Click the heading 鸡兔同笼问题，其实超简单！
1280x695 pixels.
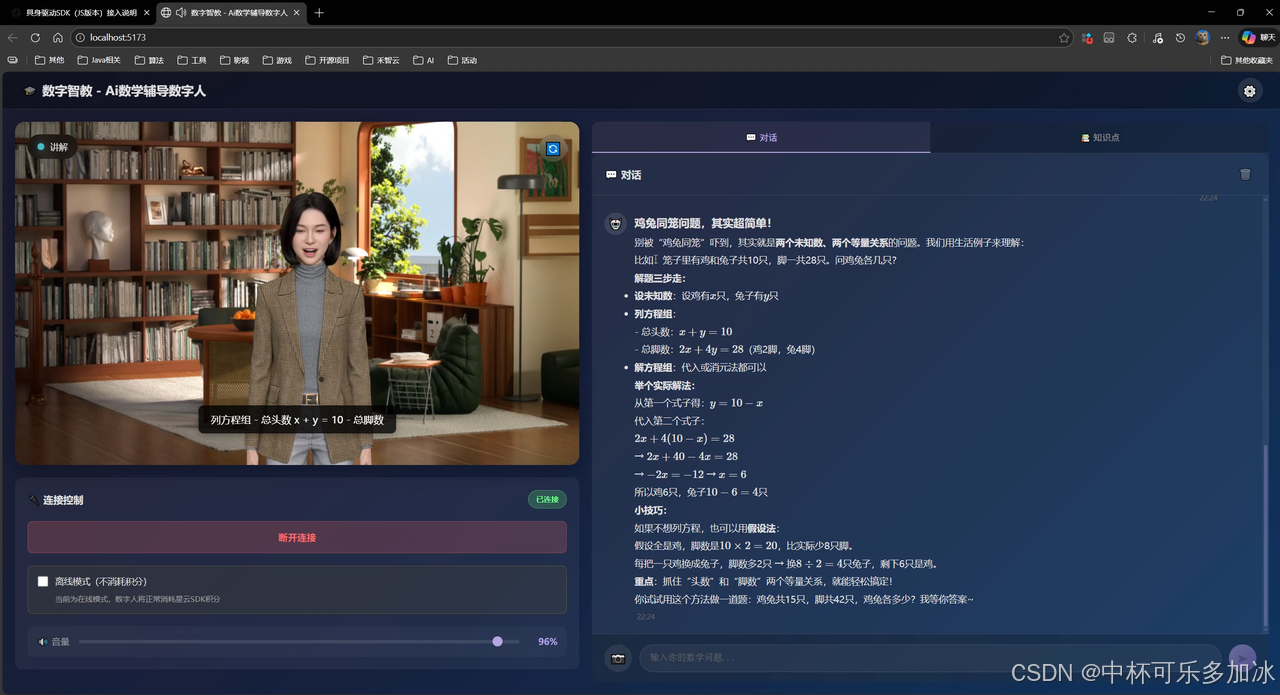702,224
